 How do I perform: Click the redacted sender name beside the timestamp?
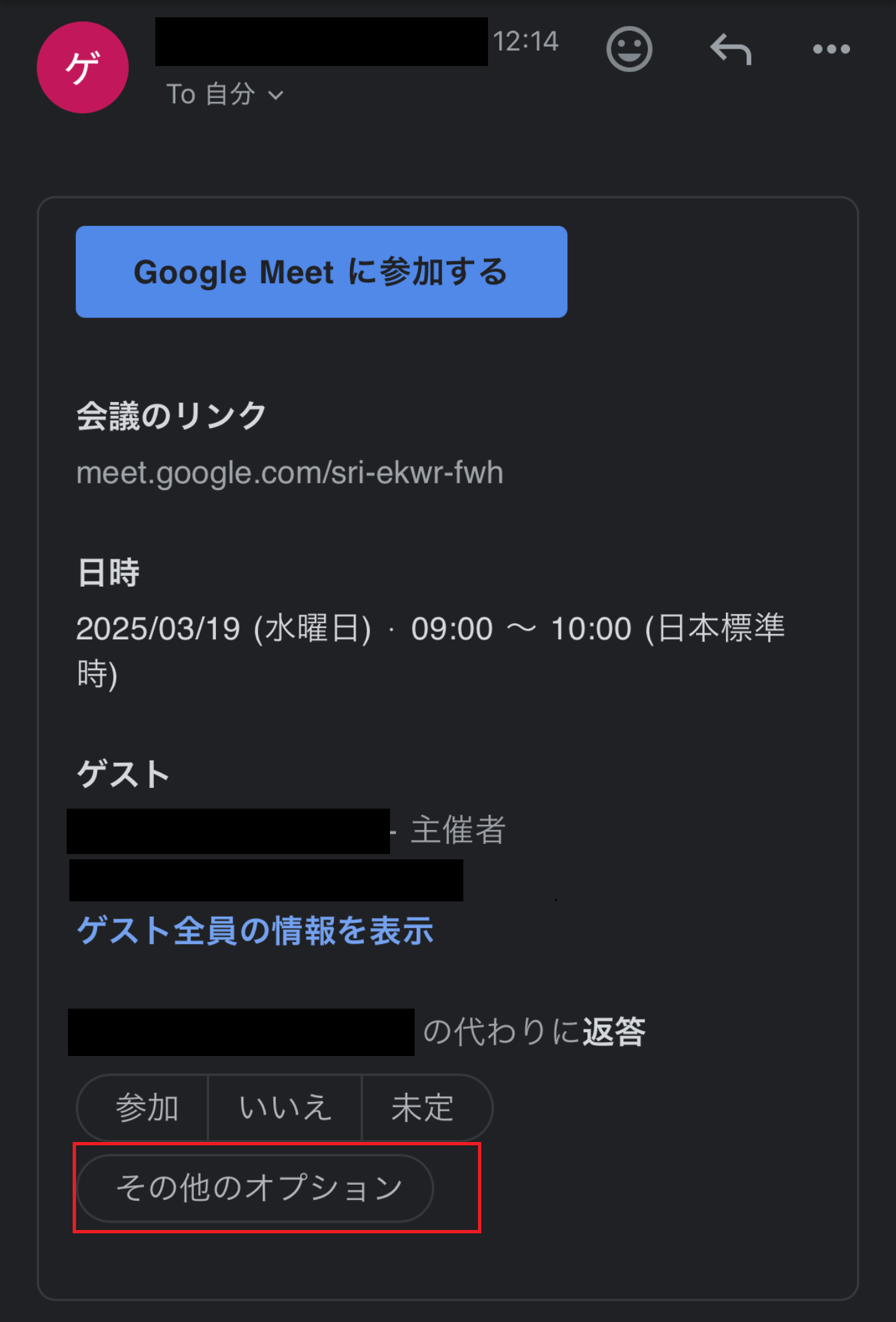click(x=321, y=41)
